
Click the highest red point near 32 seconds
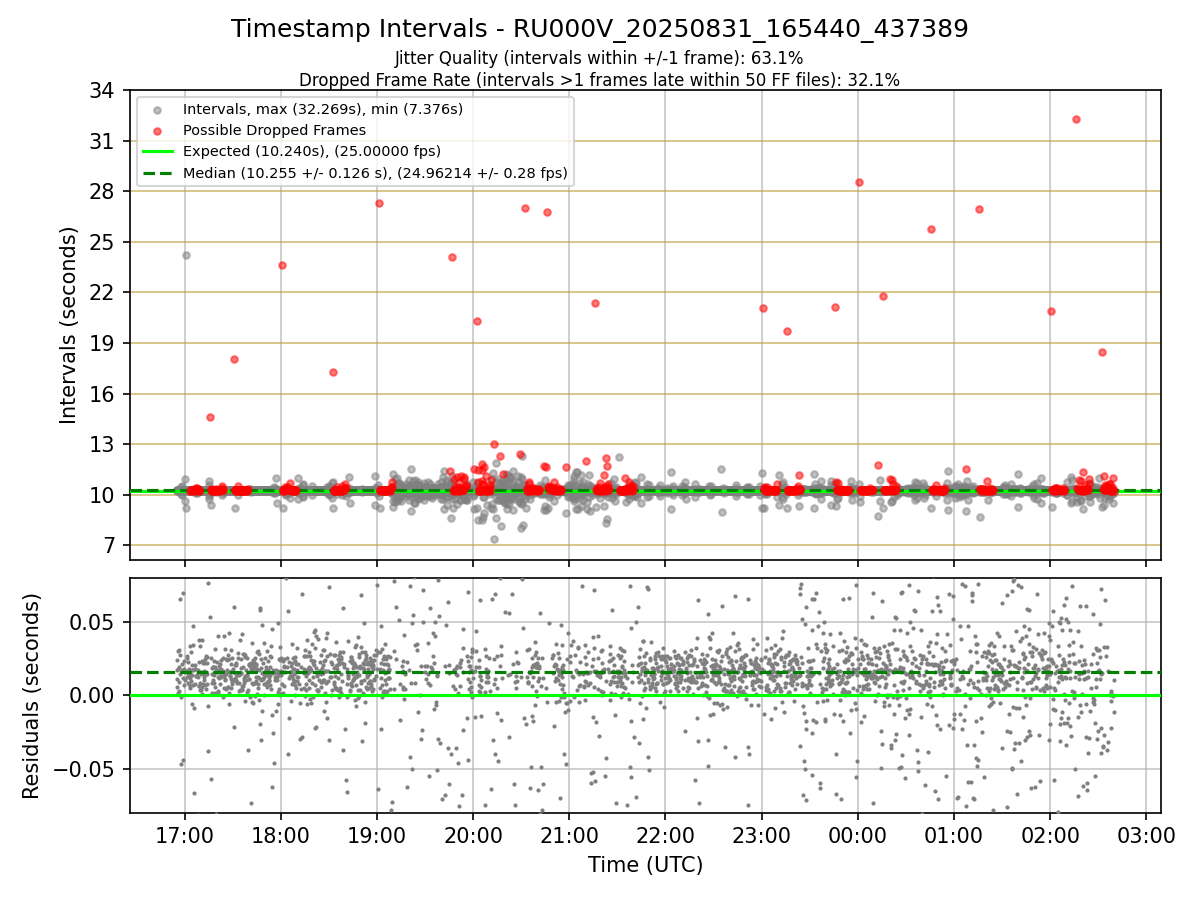pyautogui.click(x=1076, y=119)
